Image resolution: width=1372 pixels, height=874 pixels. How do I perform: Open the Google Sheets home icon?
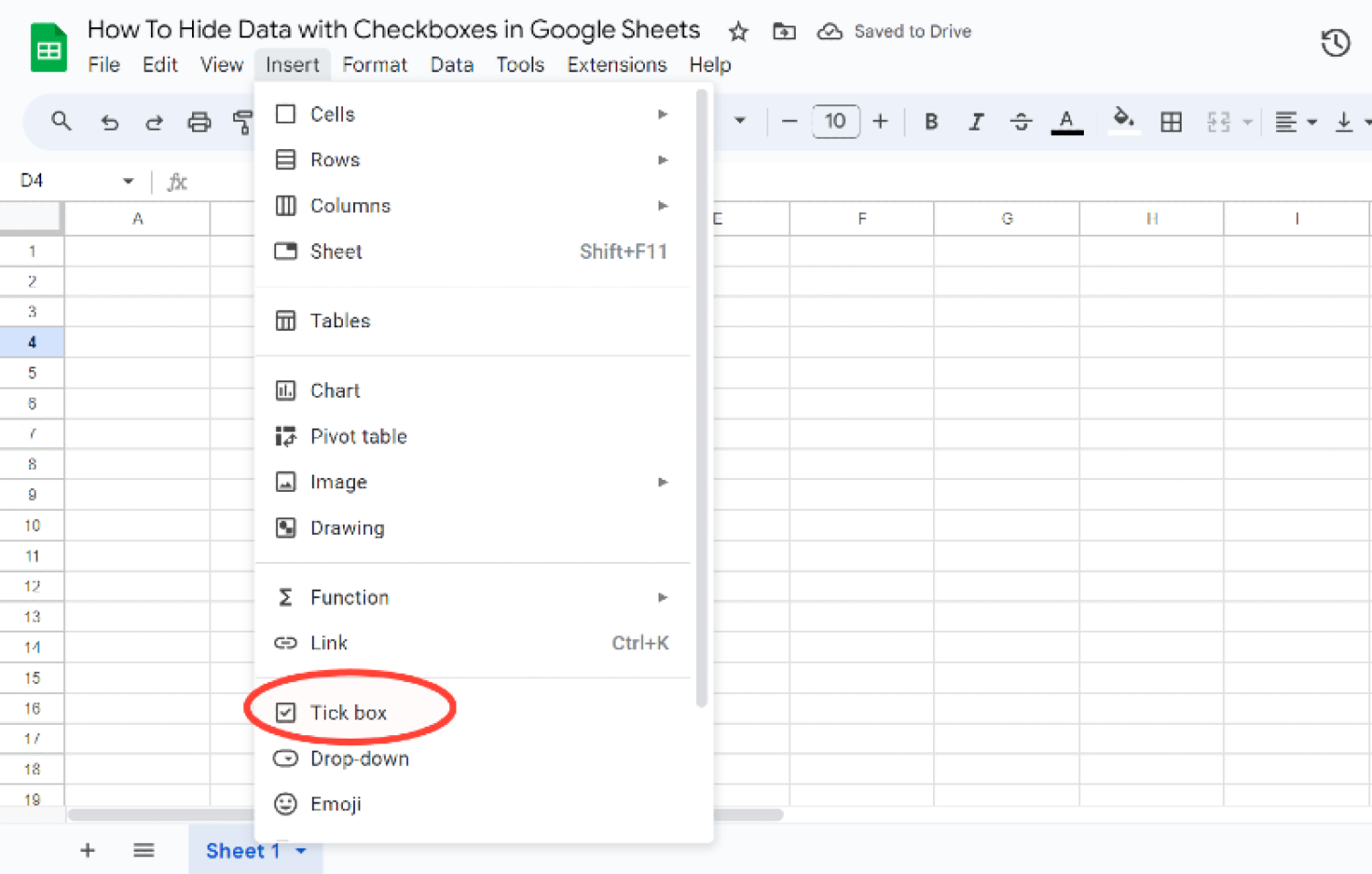49,48
